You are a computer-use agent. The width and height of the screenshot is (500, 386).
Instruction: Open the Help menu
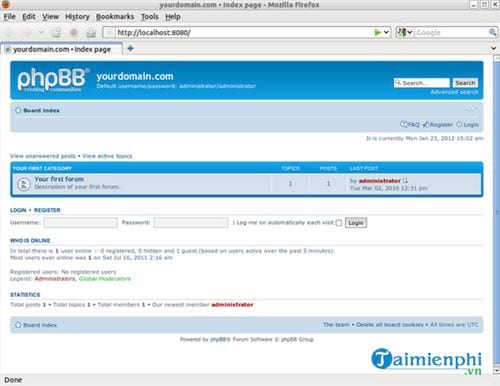[x=173, y=17]
